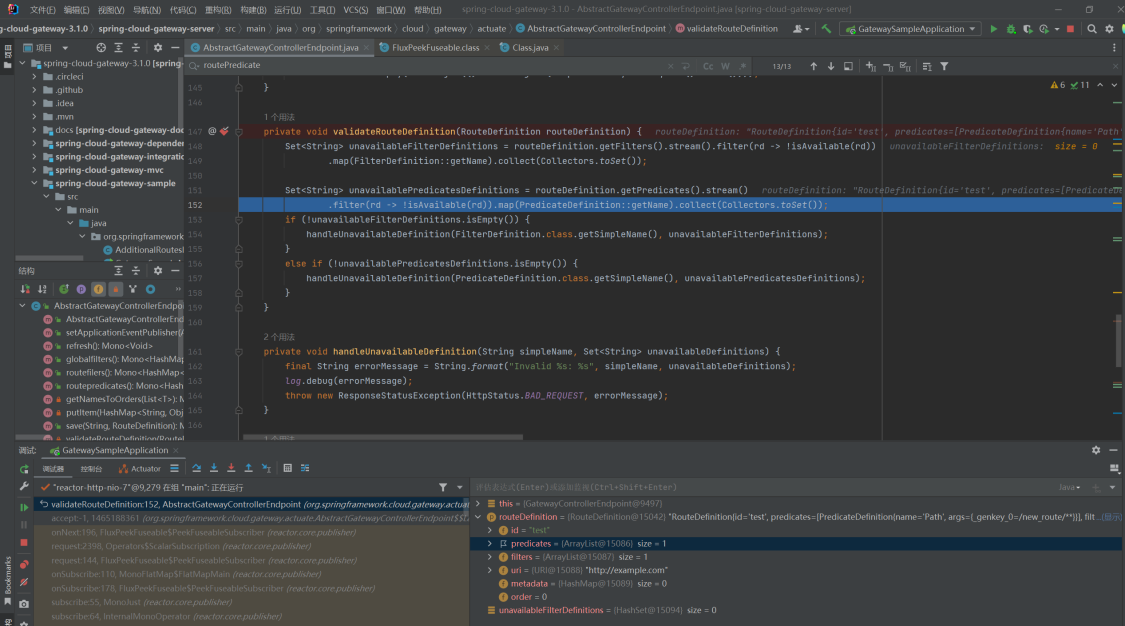Build the project with the hammer icon
This screenshot has height=626, width=1125.
[827, 29]
